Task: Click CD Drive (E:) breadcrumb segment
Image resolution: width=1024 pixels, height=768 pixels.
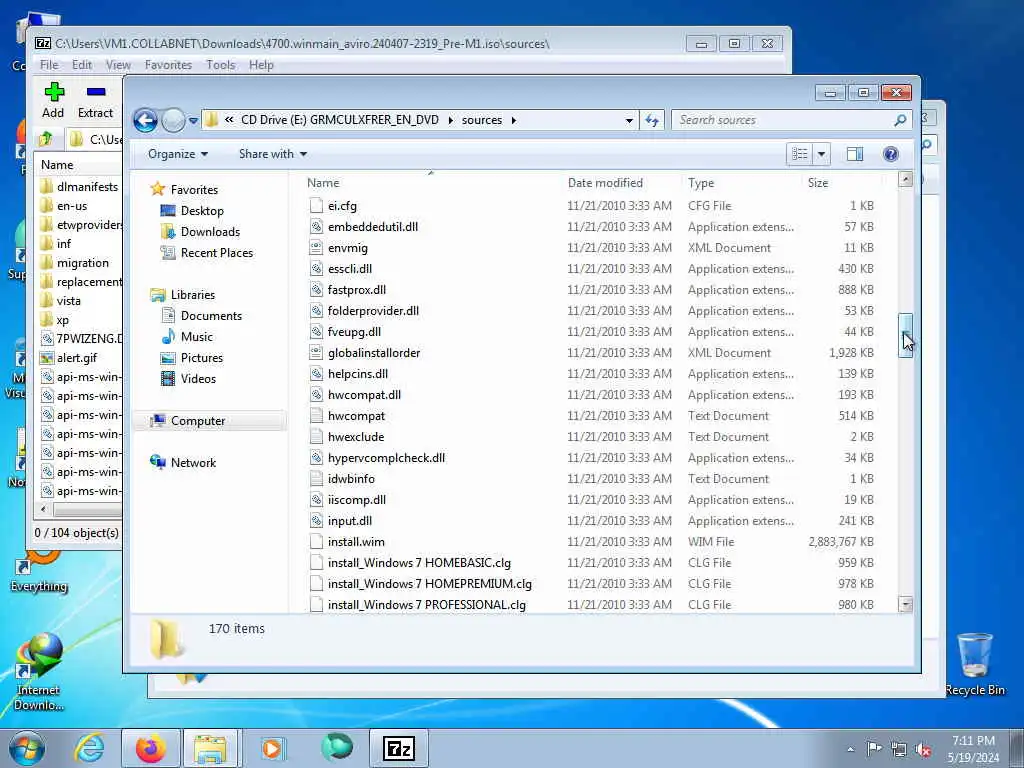Action: 340,120
